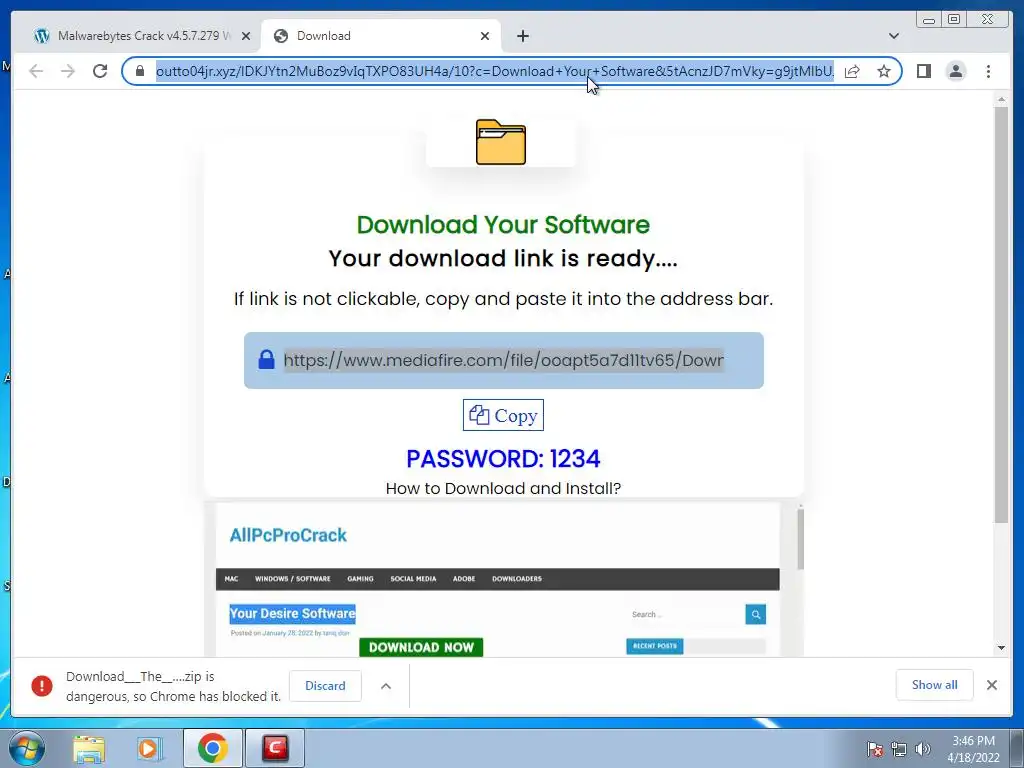Click the browser forward arrow
Screen dimensions: 1024x768
pos(68,71)
